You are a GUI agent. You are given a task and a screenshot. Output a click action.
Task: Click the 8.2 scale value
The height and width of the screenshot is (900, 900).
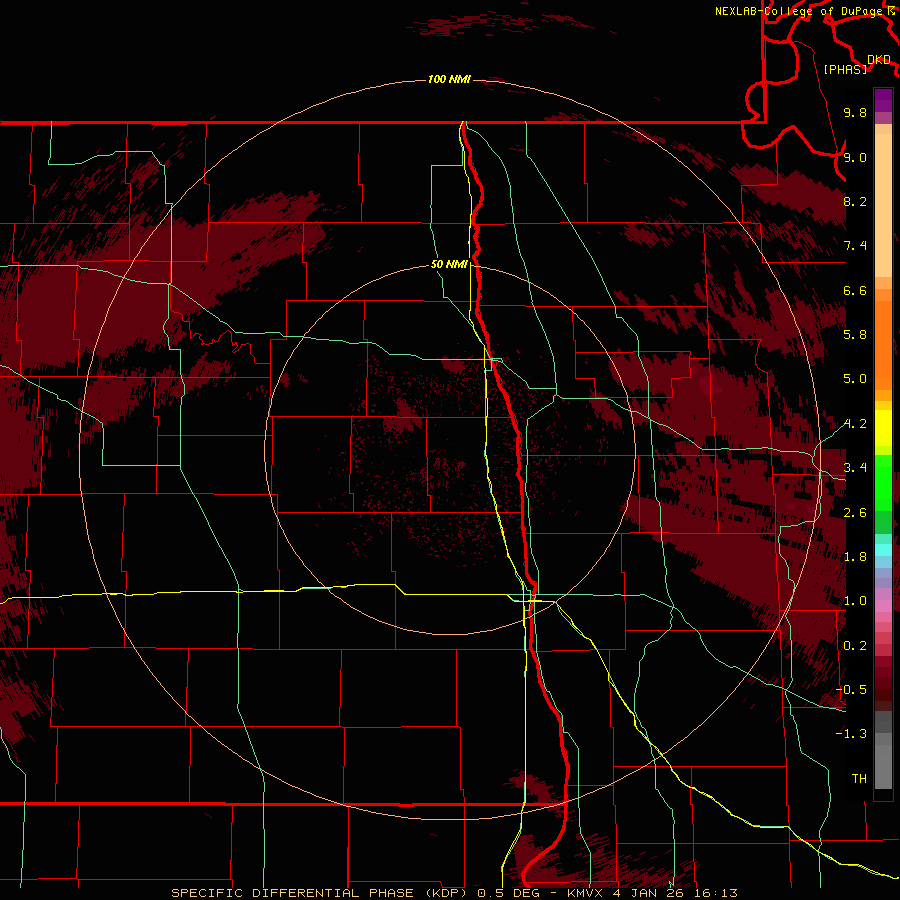click(855, 201)
